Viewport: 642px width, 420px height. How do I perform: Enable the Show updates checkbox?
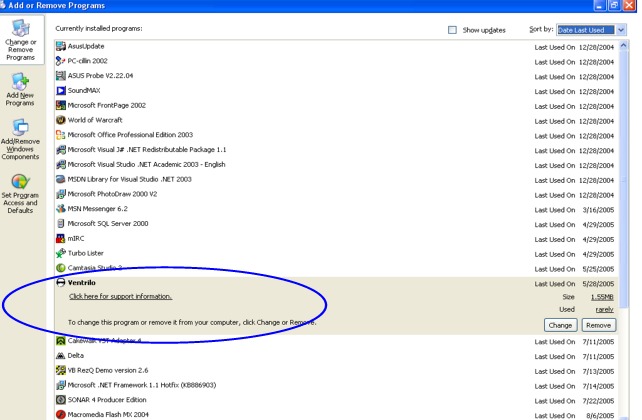(452, 30)
